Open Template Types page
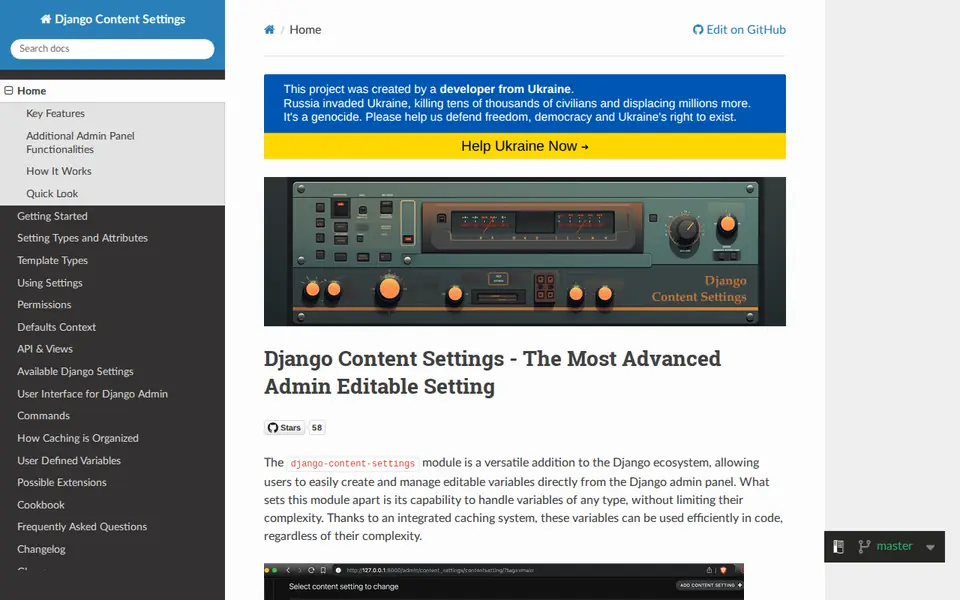Viewport: 960px width, 600px height. click(x=53, y=260)
